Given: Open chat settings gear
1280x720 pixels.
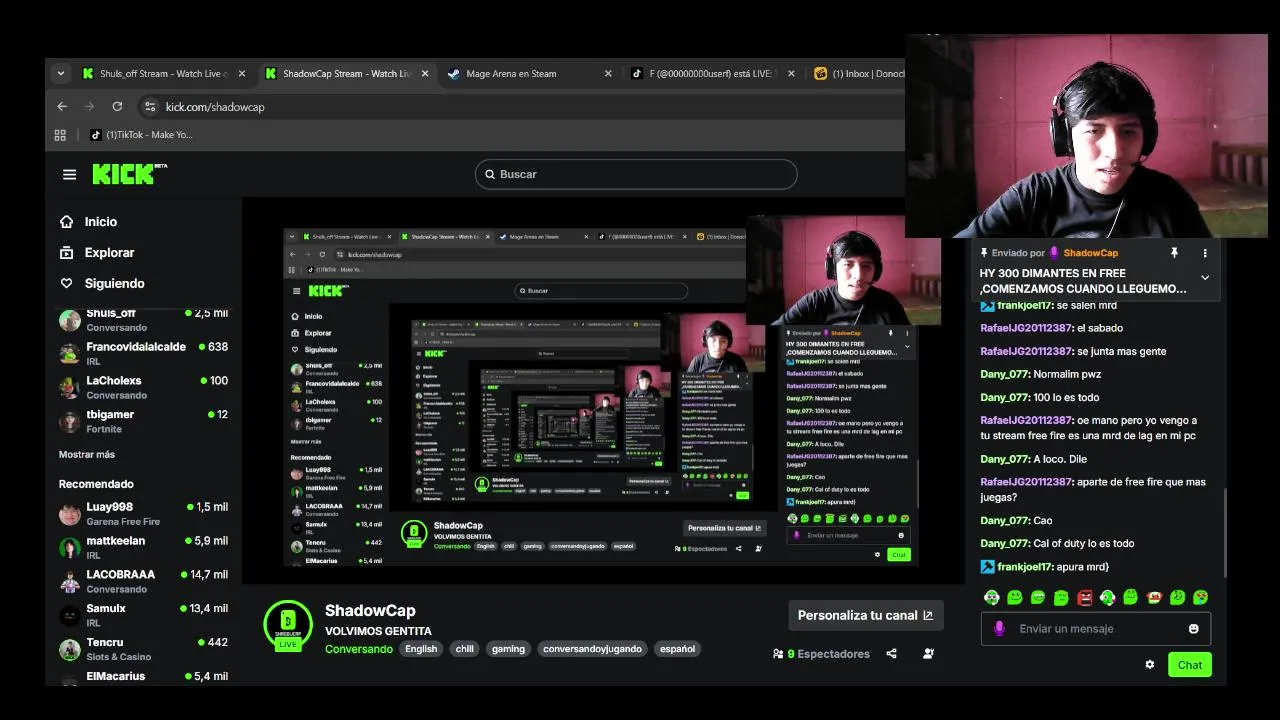Looking at the screenshot, I should (x=1150, y=664).
